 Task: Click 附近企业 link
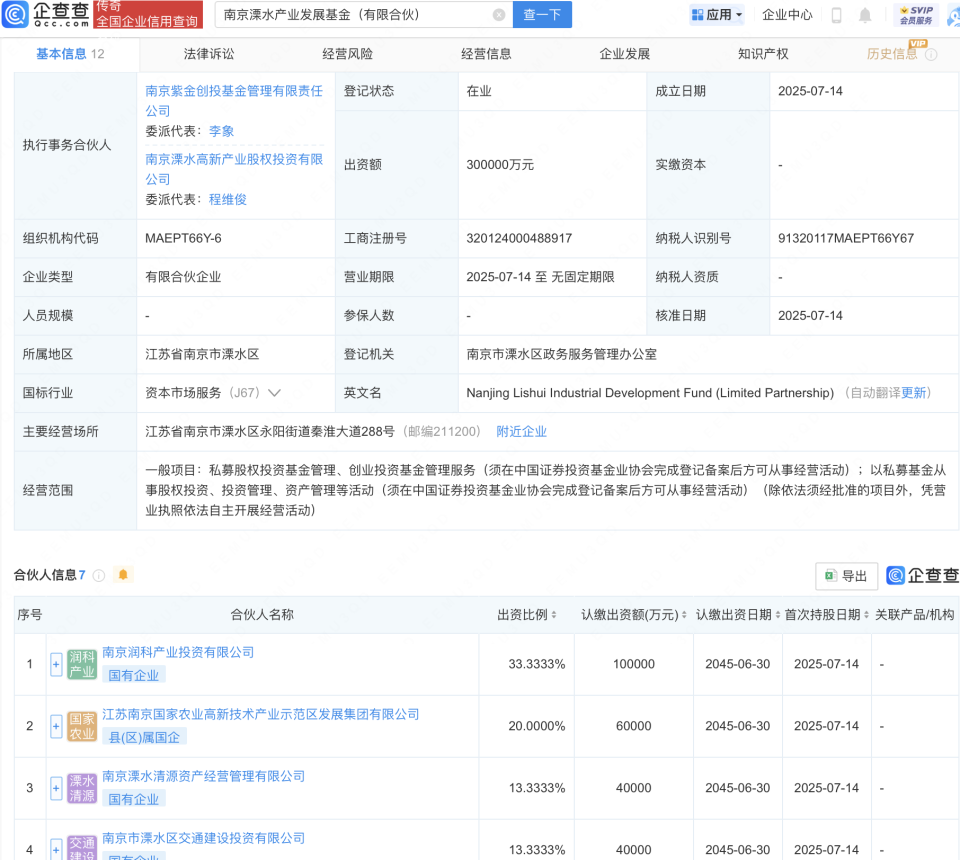pyautogui.click(x=521, y=432)
